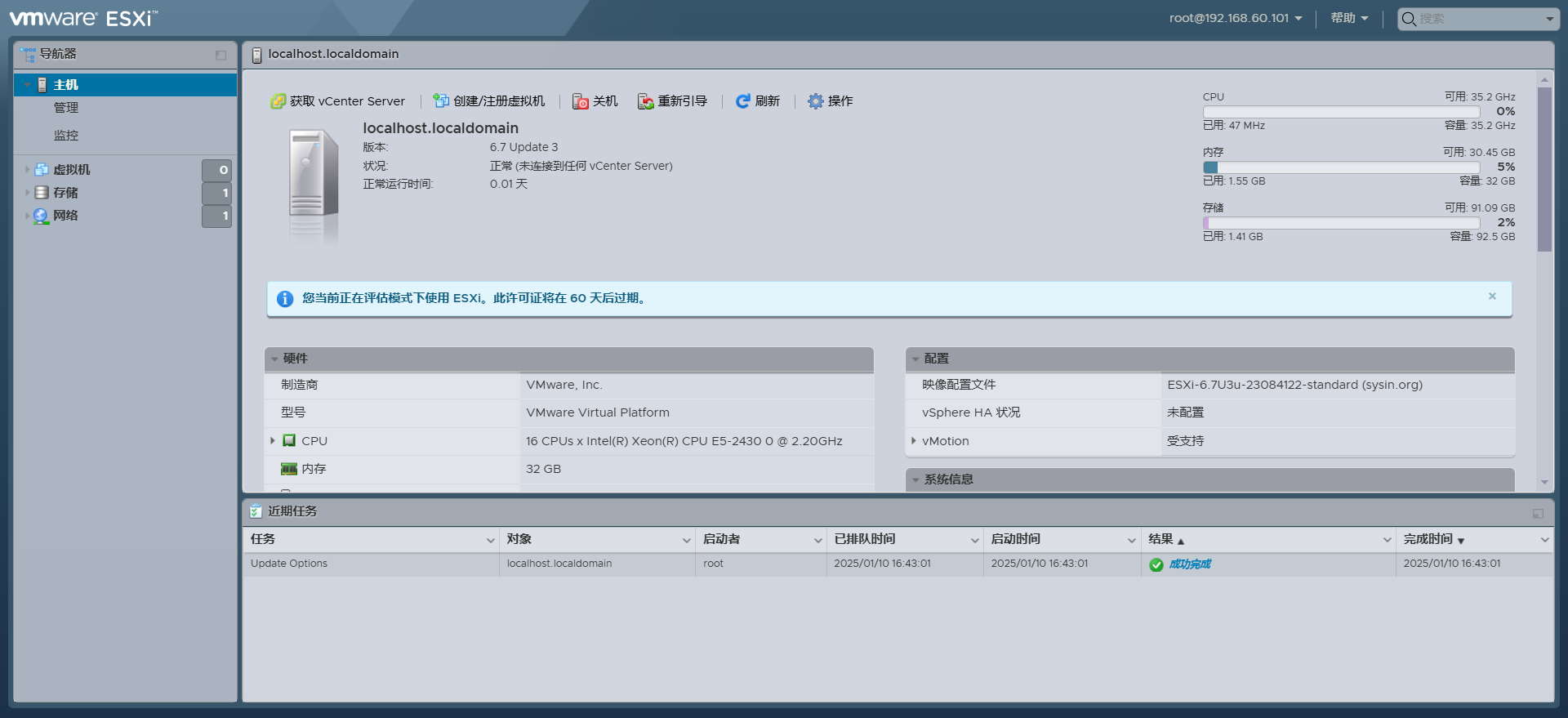Click the Get vCenter Server icon
The width and height of the screenshot is (1568, 718).
278,101
